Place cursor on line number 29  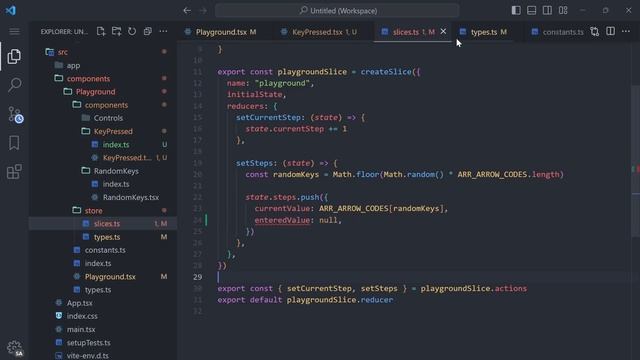198,277
